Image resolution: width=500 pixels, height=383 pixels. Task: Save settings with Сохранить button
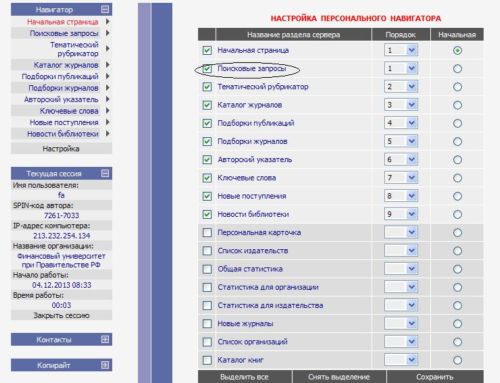coord(435,377)
